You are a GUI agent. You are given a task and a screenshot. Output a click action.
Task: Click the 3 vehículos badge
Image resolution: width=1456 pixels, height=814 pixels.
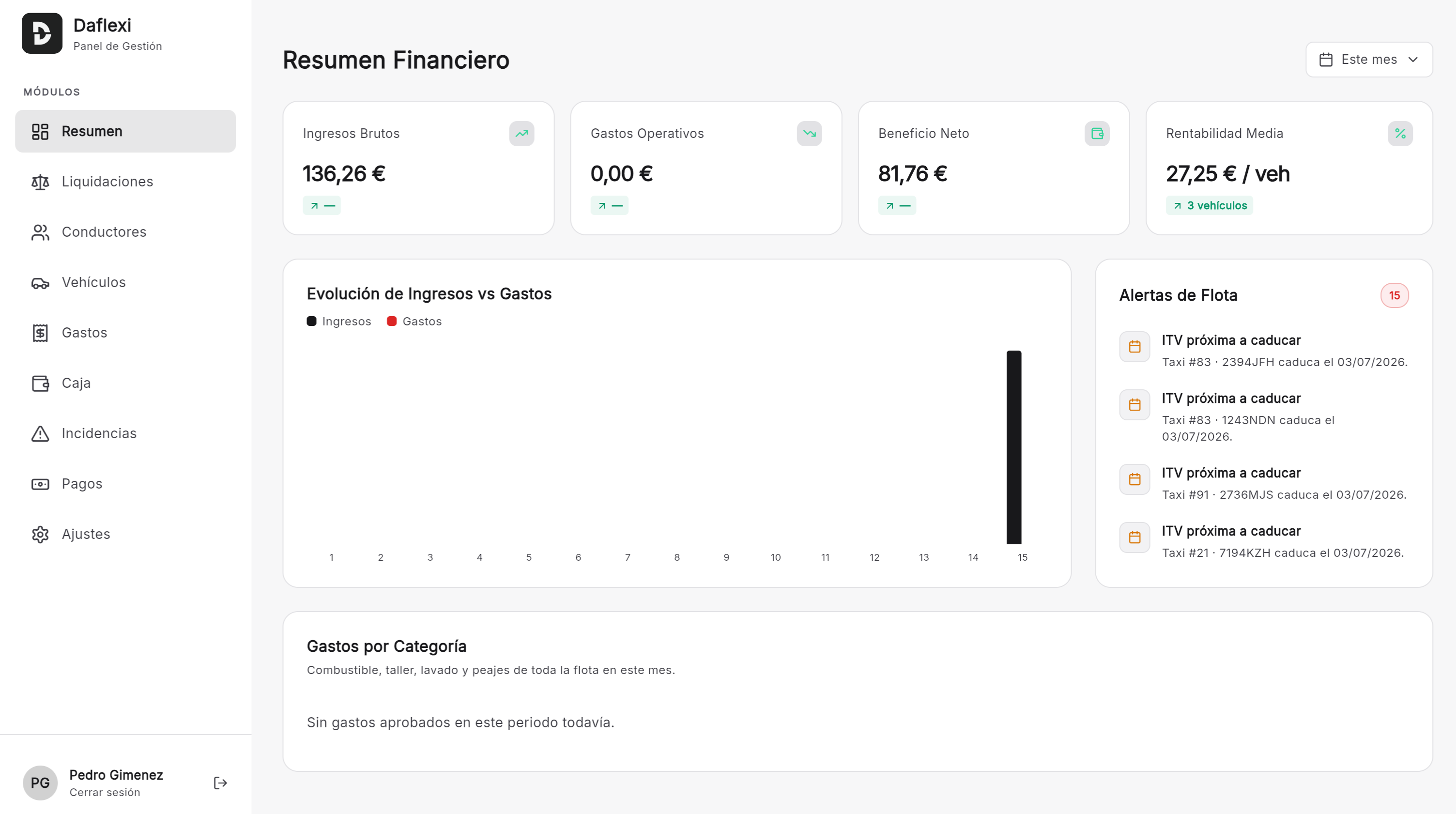point(1209,205)
